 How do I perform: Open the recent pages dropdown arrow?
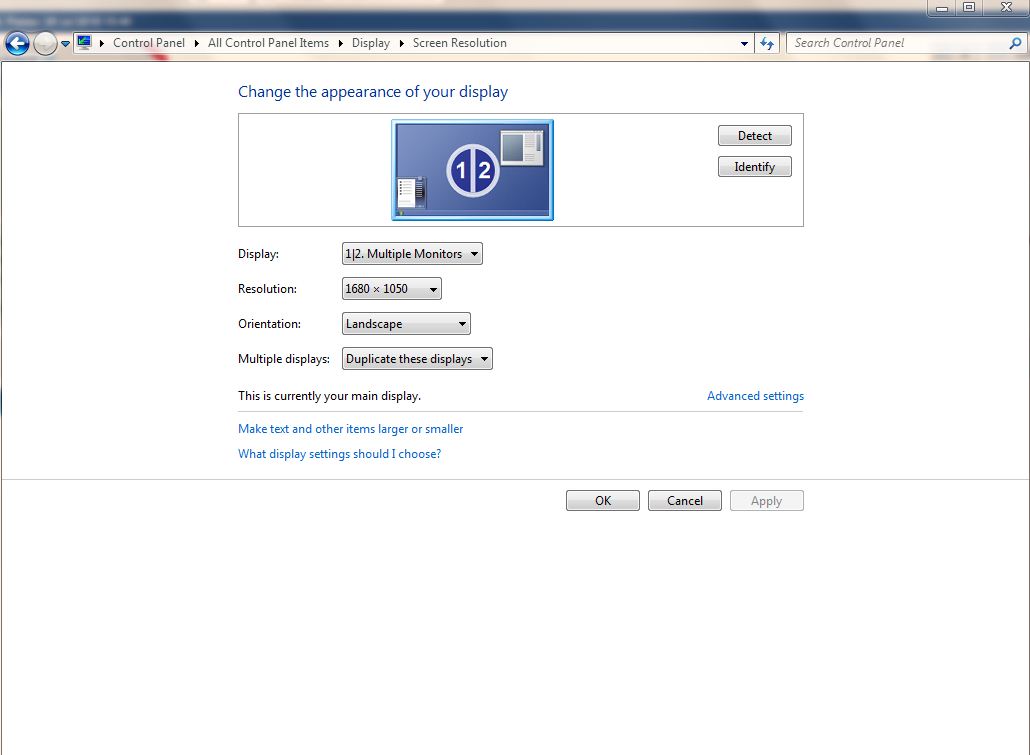click(65, 44)
